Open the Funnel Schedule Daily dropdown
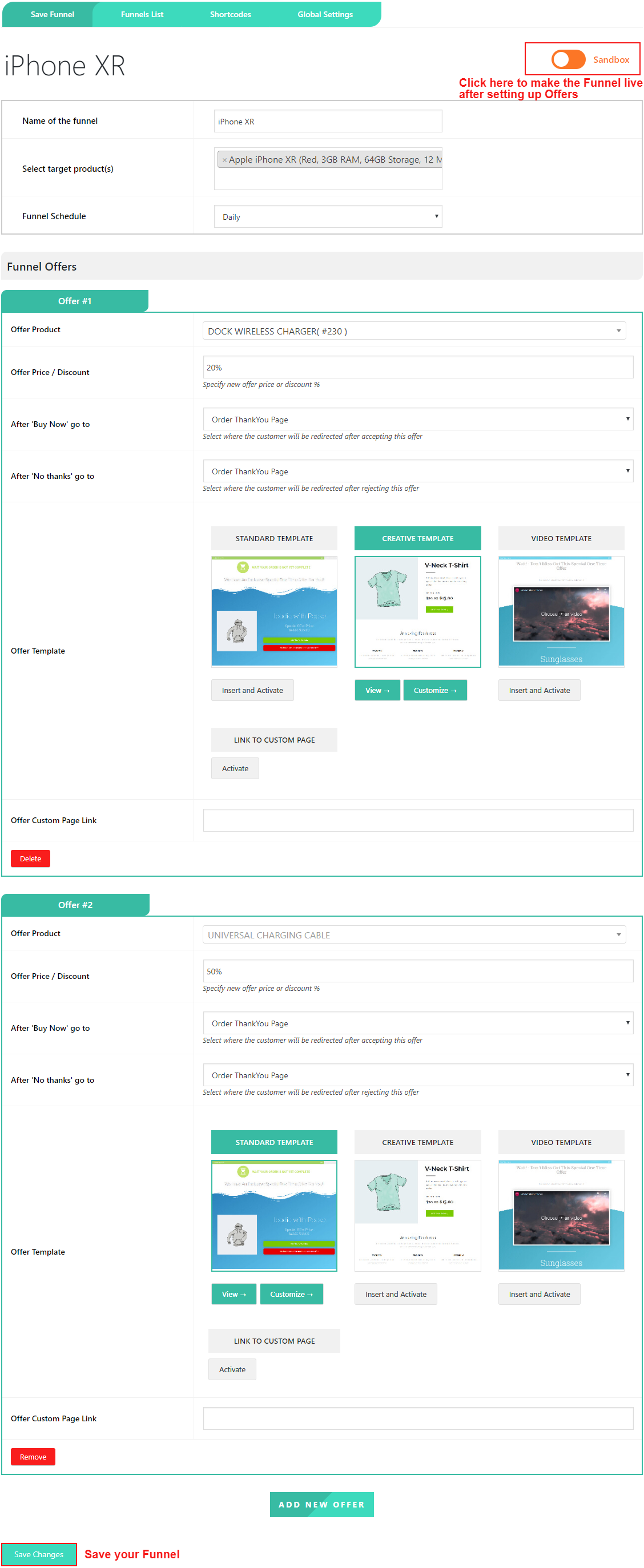Image resolution: width=644 pixels, height=1568 pixels. point(328,217)
